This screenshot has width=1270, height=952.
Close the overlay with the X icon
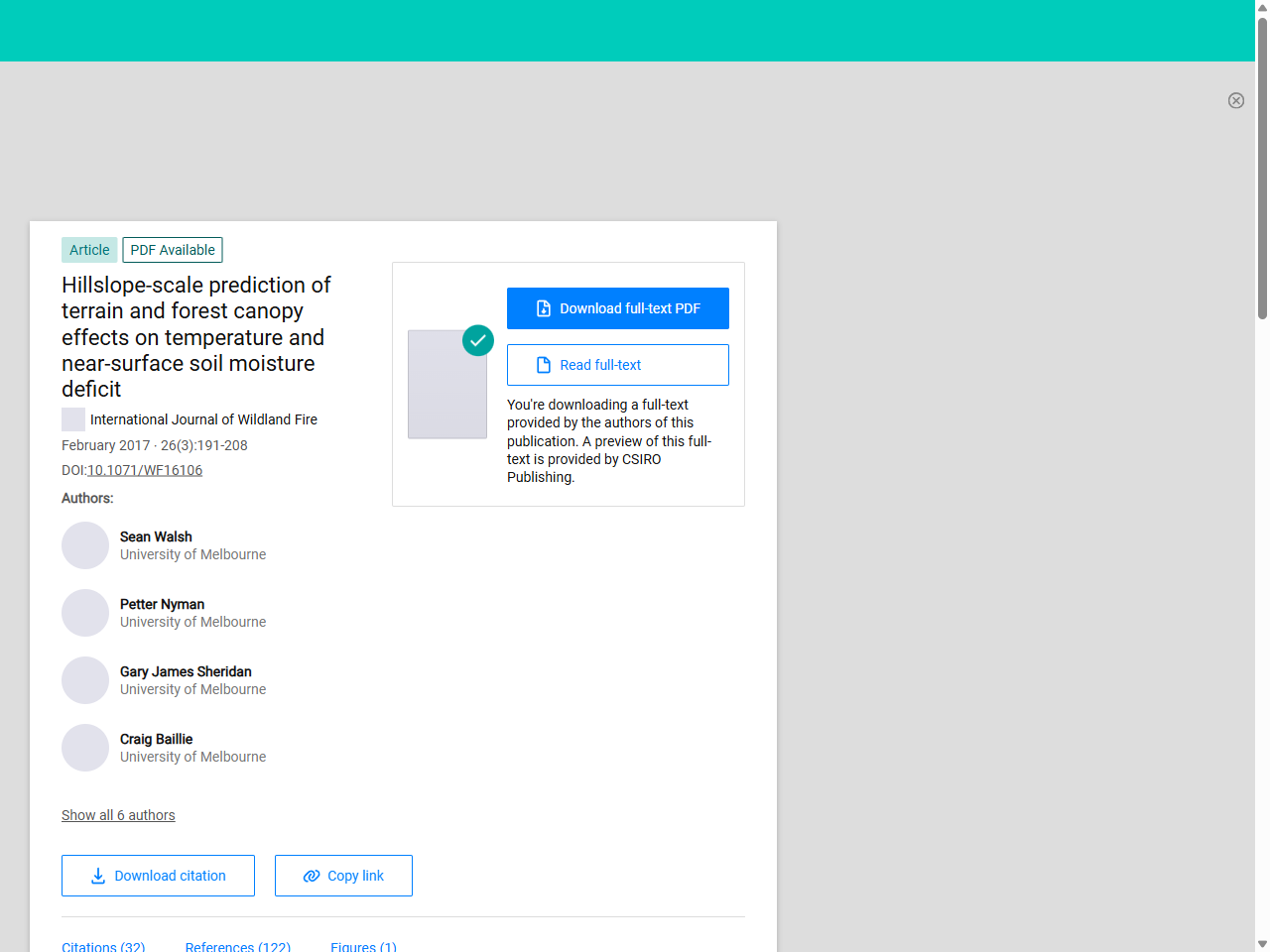pyautogui.click(x=1235, y=100)
